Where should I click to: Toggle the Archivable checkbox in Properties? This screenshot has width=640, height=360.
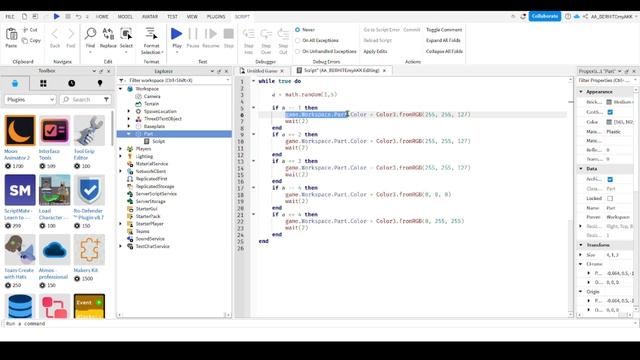tap(610, 179)
